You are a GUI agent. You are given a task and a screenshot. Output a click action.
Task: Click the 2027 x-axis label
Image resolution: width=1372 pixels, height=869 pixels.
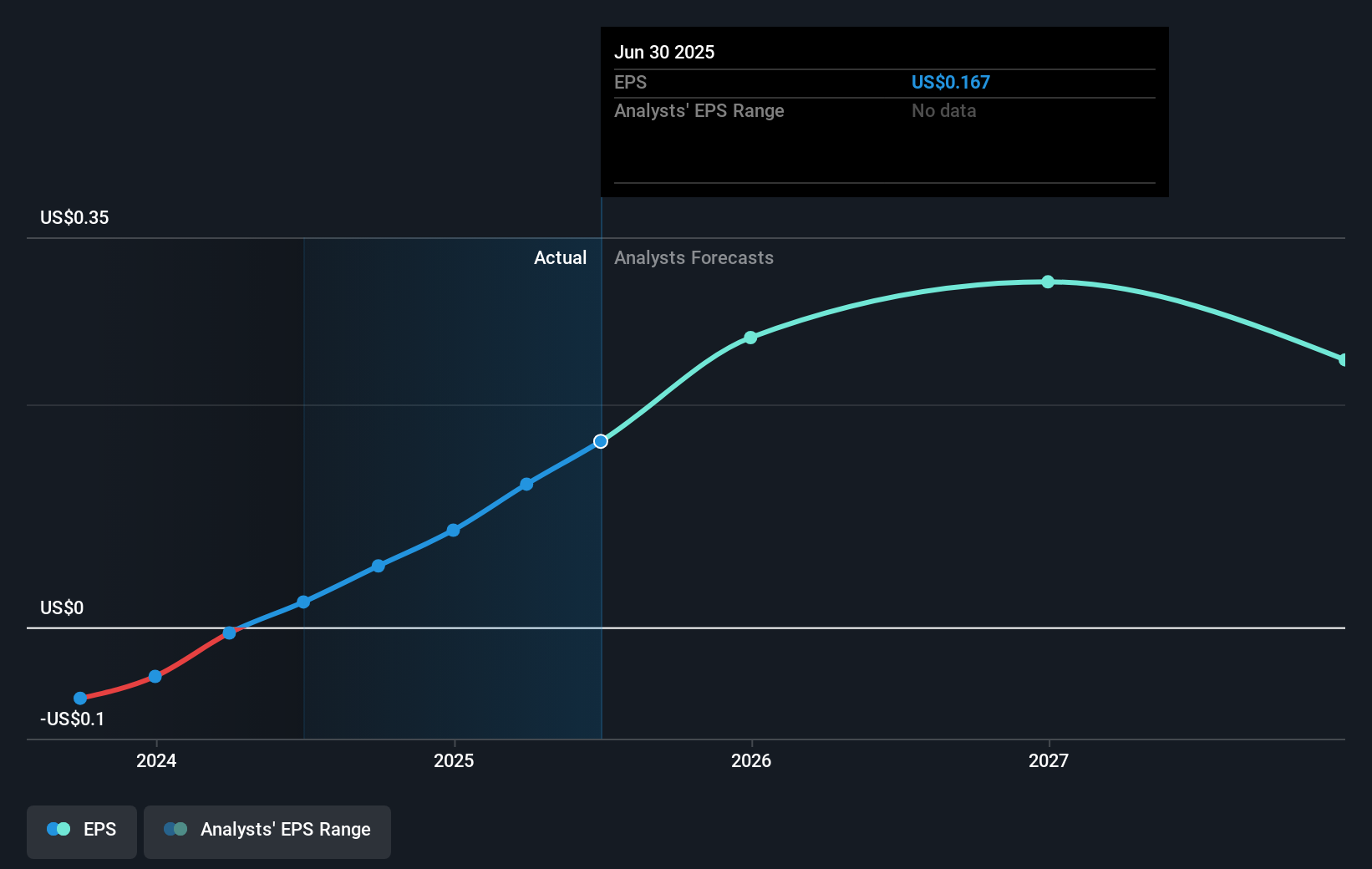[1049, 760]
